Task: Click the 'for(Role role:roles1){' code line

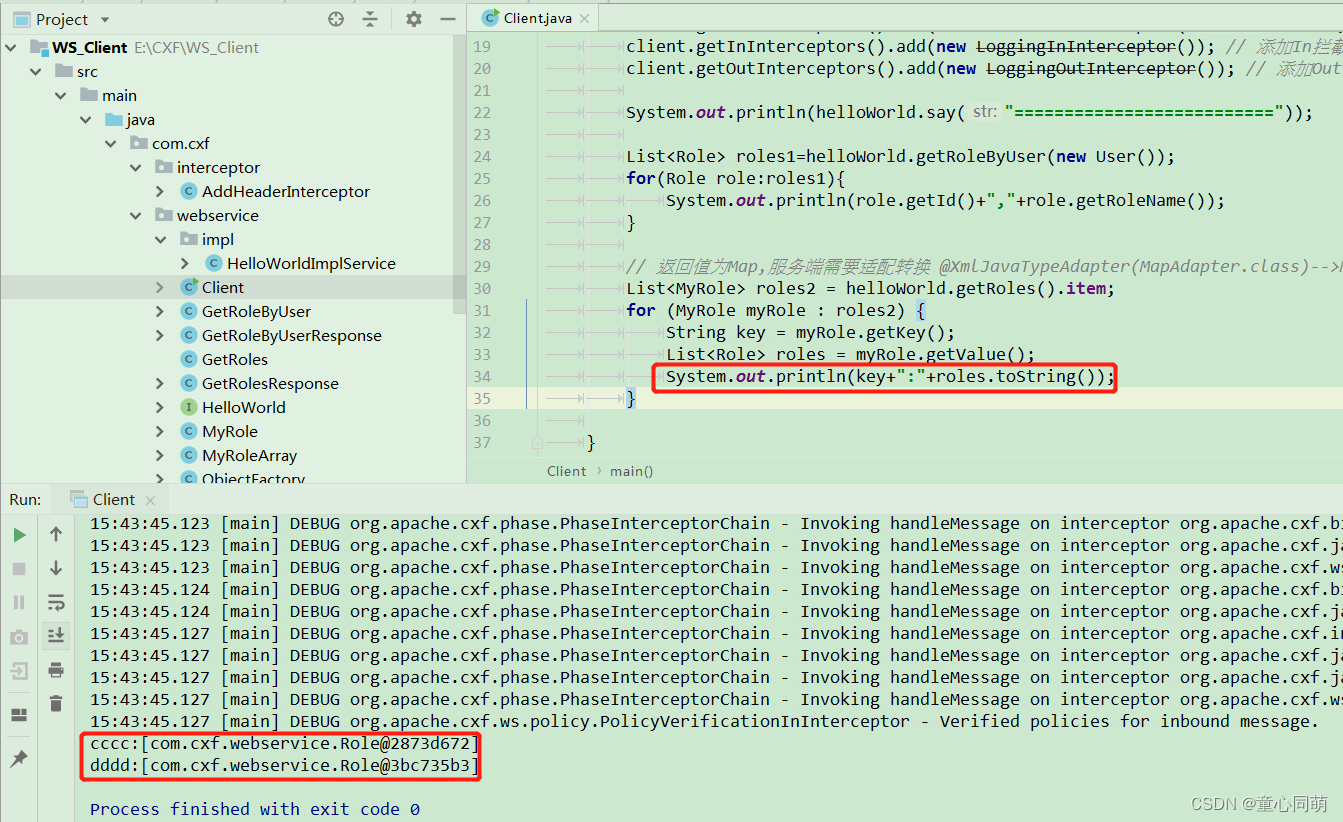Action: (735, 178)
